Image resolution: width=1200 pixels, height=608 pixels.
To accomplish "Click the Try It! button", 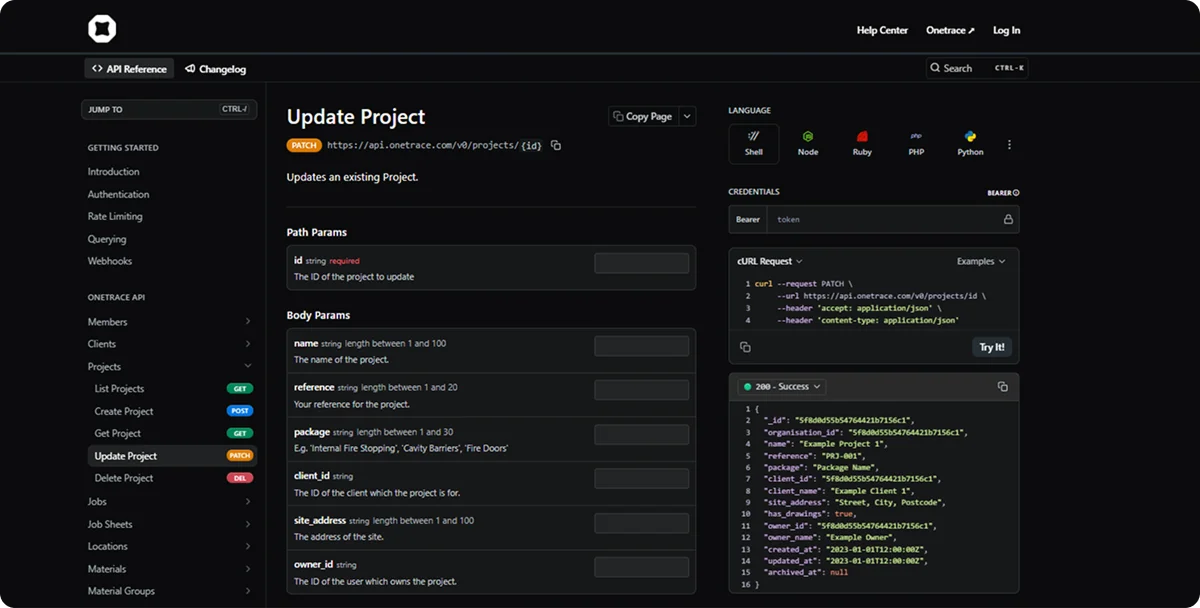I will point(992,347).
